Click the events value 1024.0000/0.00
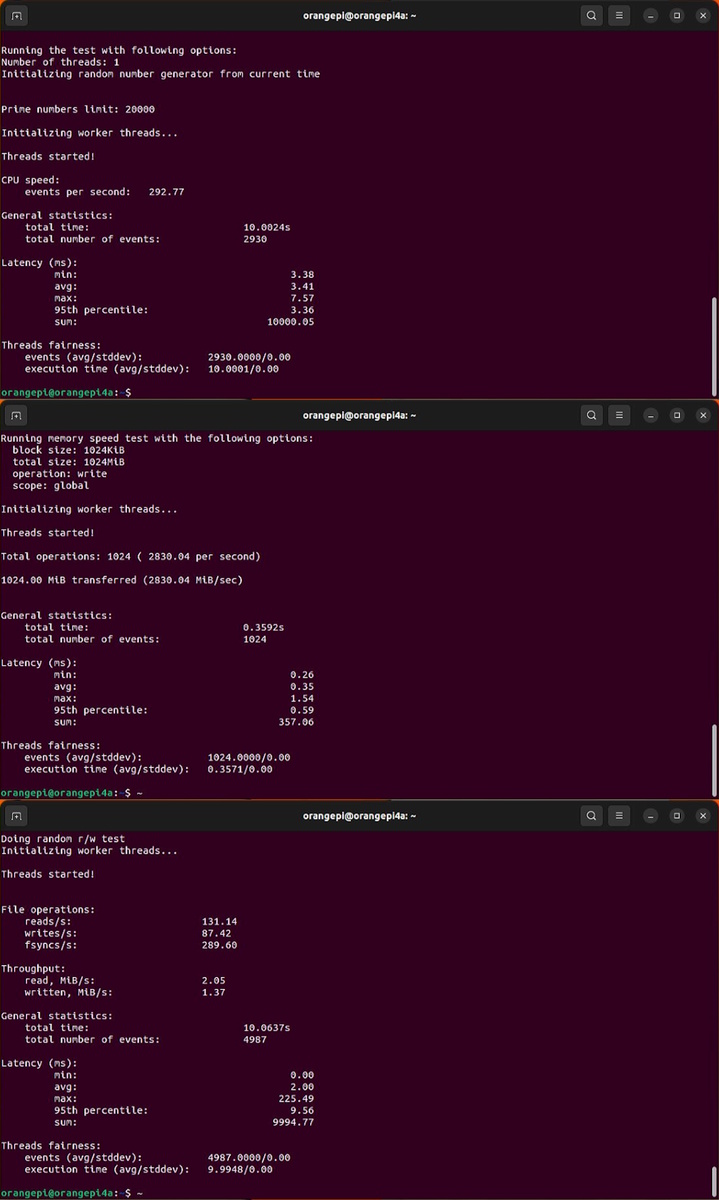719x1200 pixels. (249, 757)
